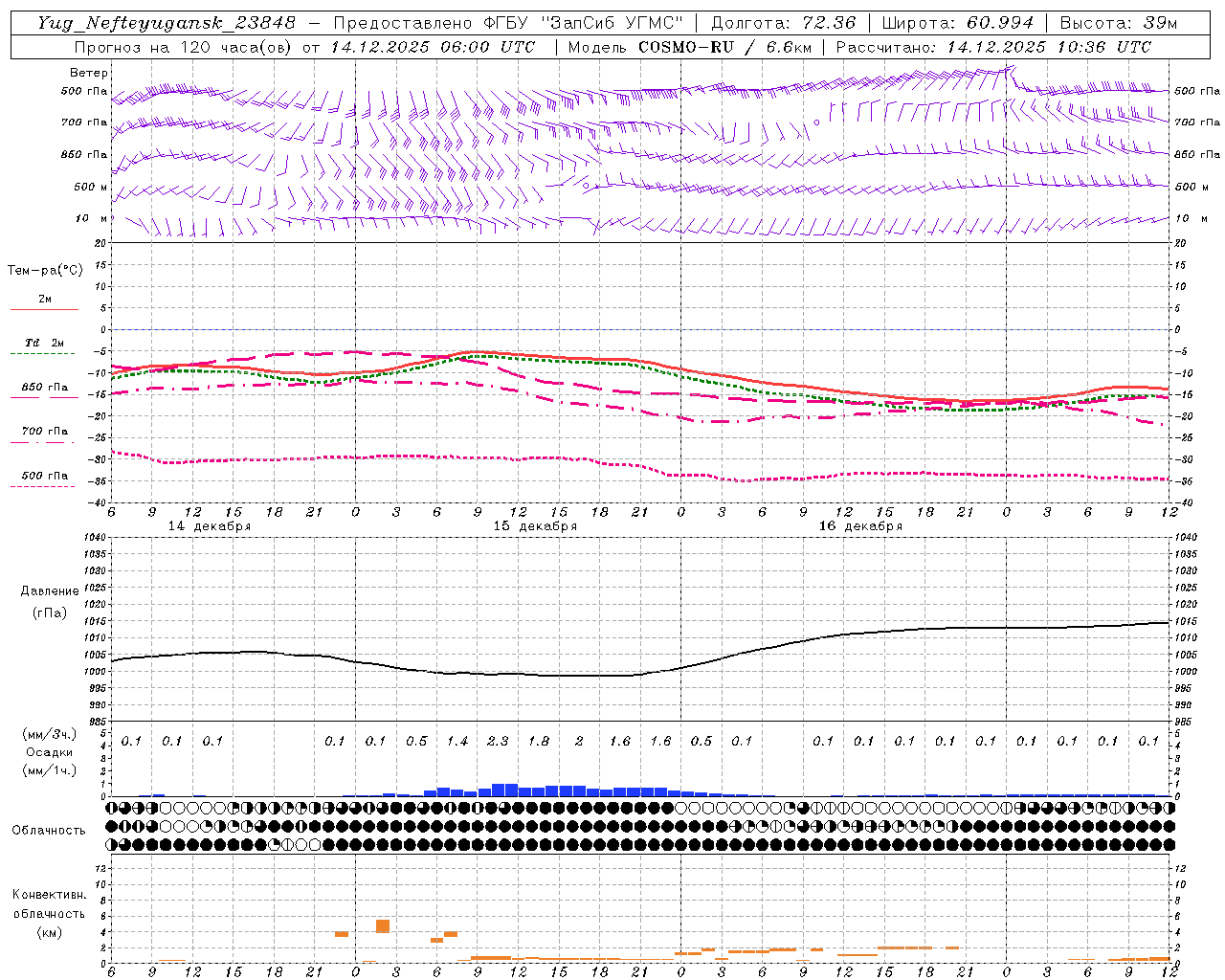This screenshot has width=1225, height=980.
Task: Click the '(км)' convective cloud unit label
Action: click(50, 932)
